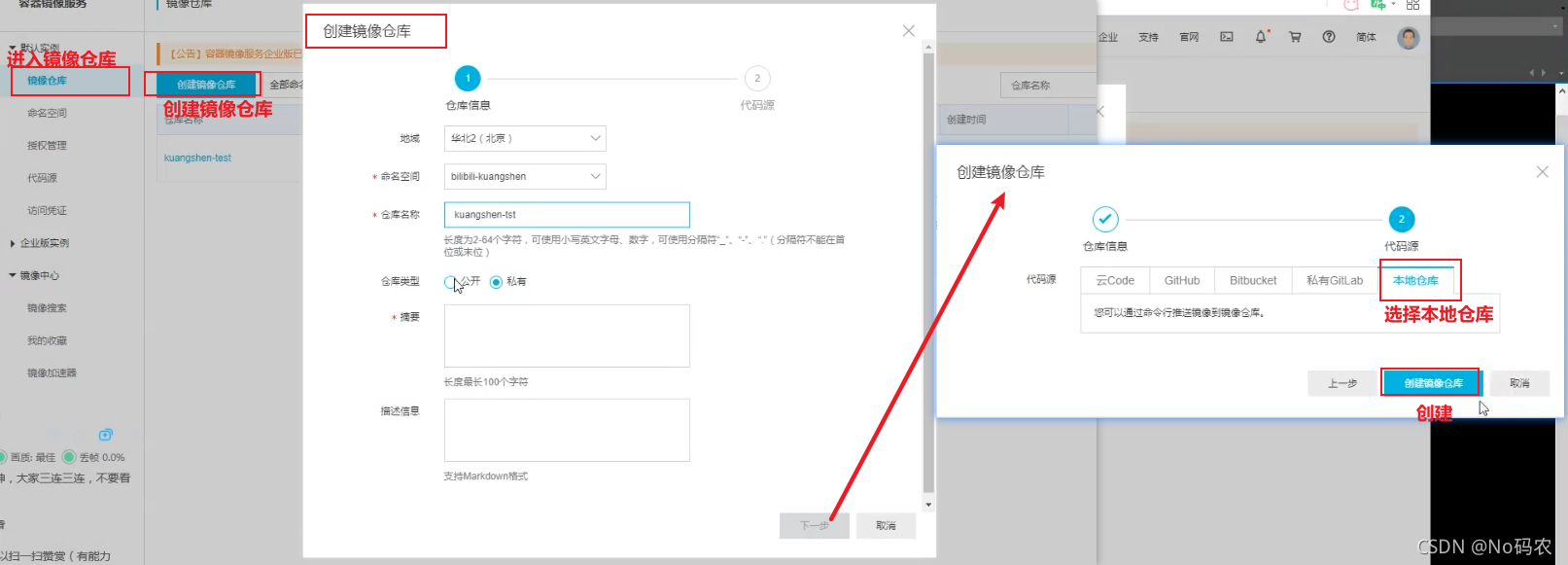
Task: Open 我的收藏 in the sidebar
Action: [x=48, y=340]
